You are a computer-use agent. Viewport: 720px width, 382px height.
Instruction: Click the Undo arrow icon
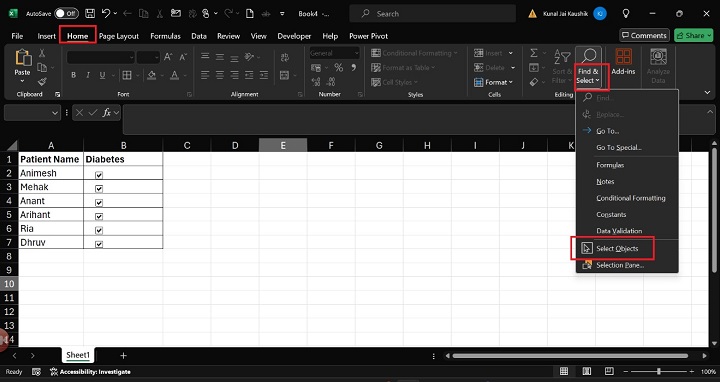coord(106,13)
